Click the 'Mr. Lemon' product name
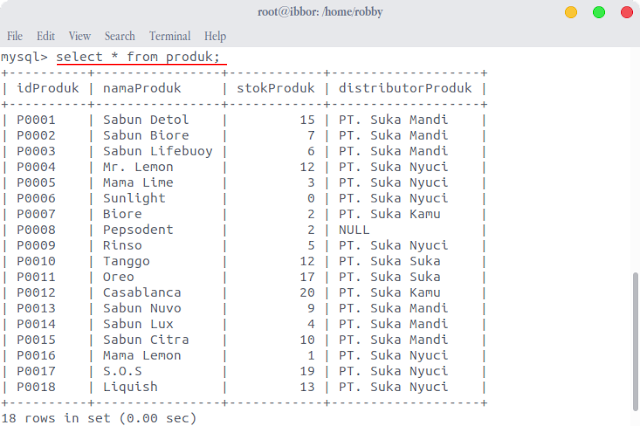Image resolution: width=640 pixels, height=426 pixels. [138, 167]
